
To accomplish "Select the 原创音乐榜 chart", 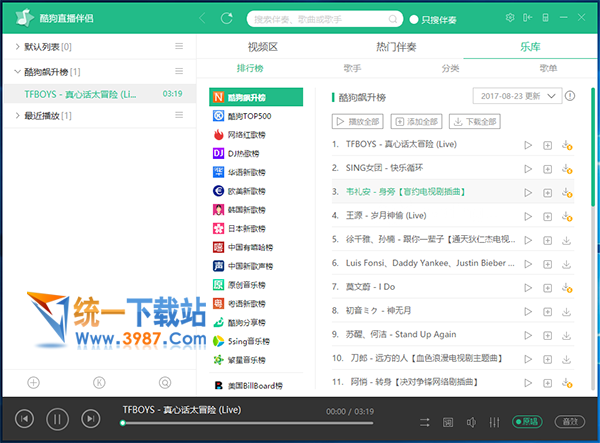I will [256, 285].
